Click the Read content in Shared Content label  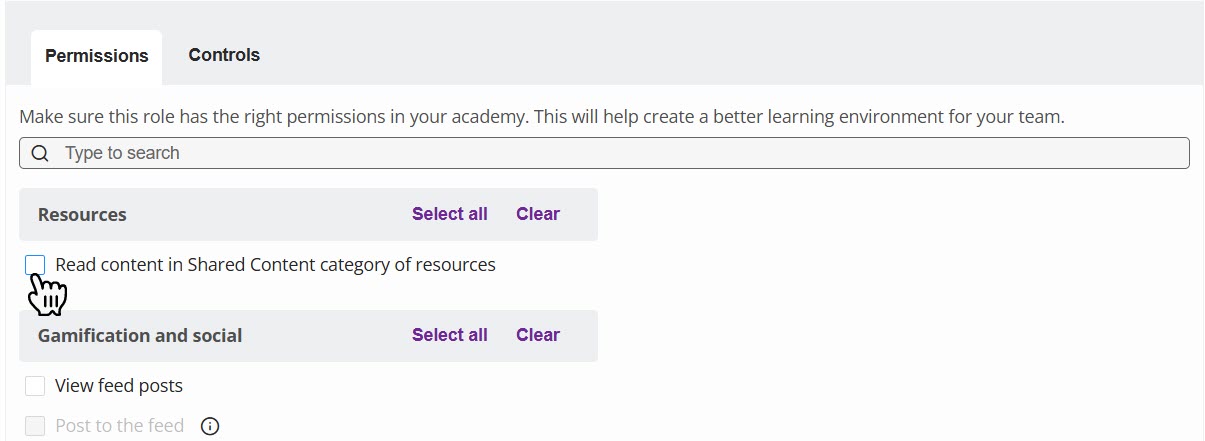coord(275,265)
